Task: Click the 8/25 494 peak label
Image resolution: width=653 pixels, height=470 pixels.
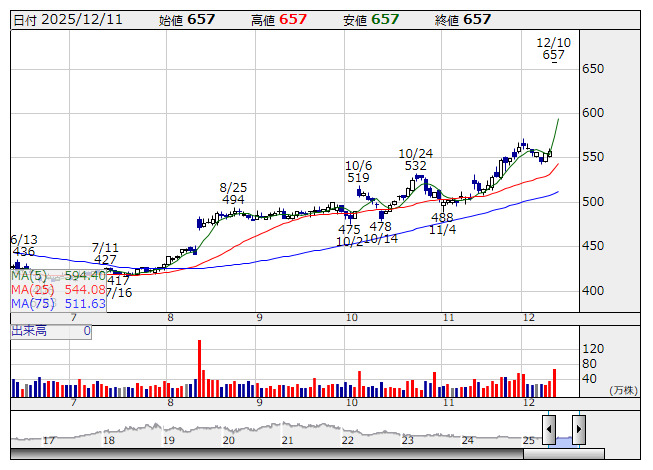Action: [x=233, y=194]
